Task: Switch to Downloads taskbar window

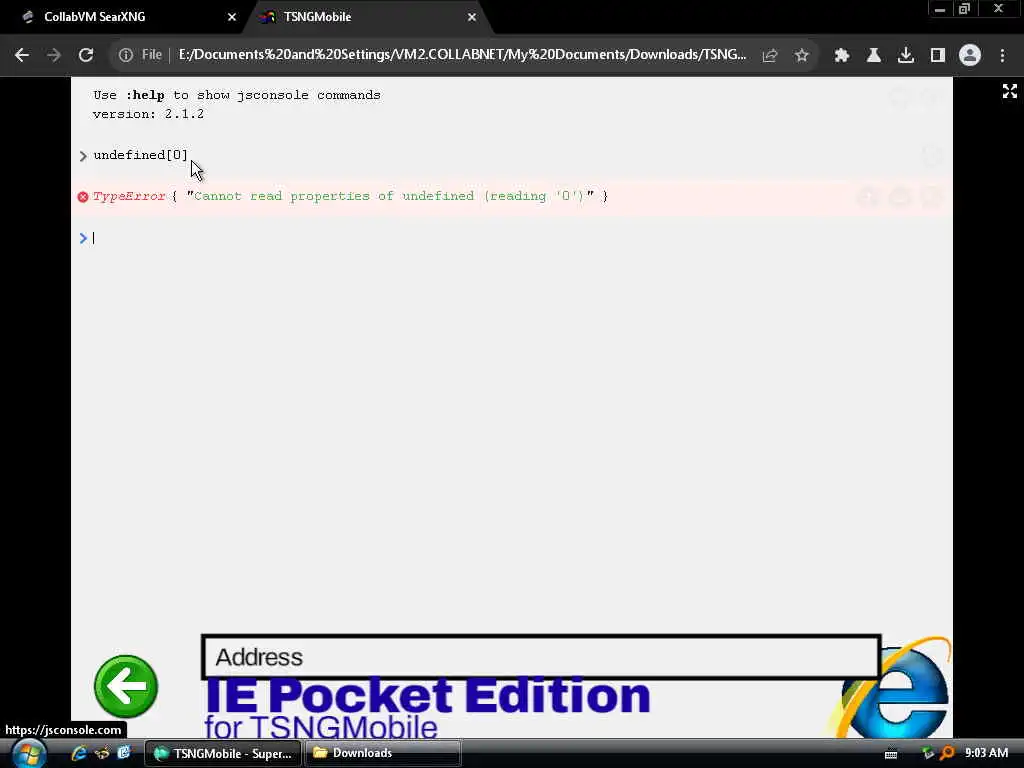Action: [x=383, y=753]
